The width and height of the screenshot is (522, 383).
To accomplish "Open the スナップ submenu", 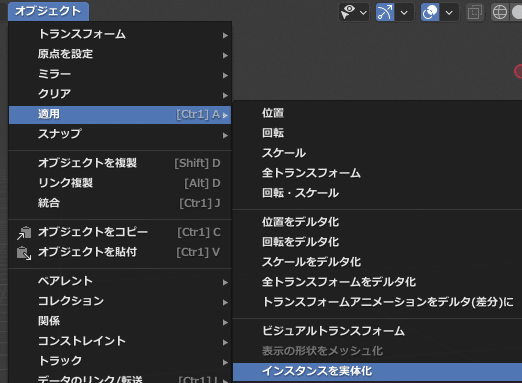I will [120, 134].
